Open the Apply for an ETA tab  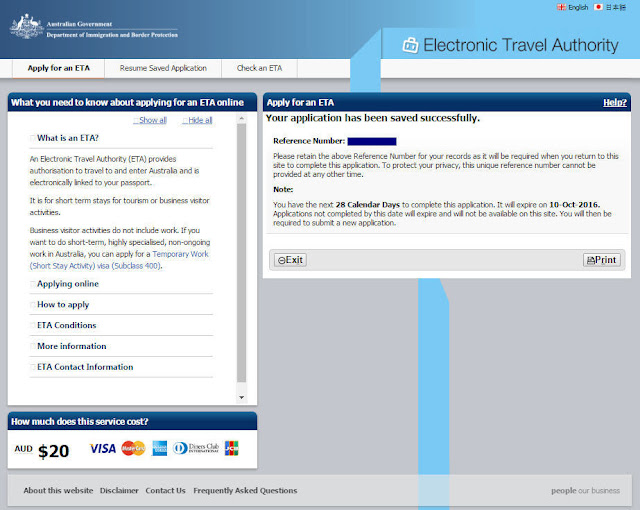click(58, 68)
